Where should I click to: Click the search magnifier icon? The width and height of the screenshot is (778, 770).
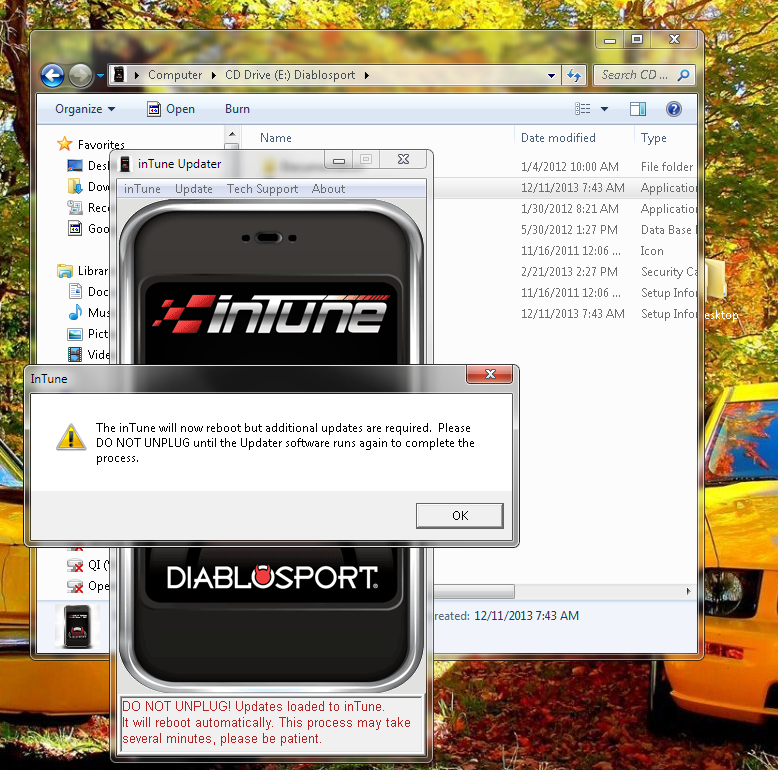coord(683,75)
